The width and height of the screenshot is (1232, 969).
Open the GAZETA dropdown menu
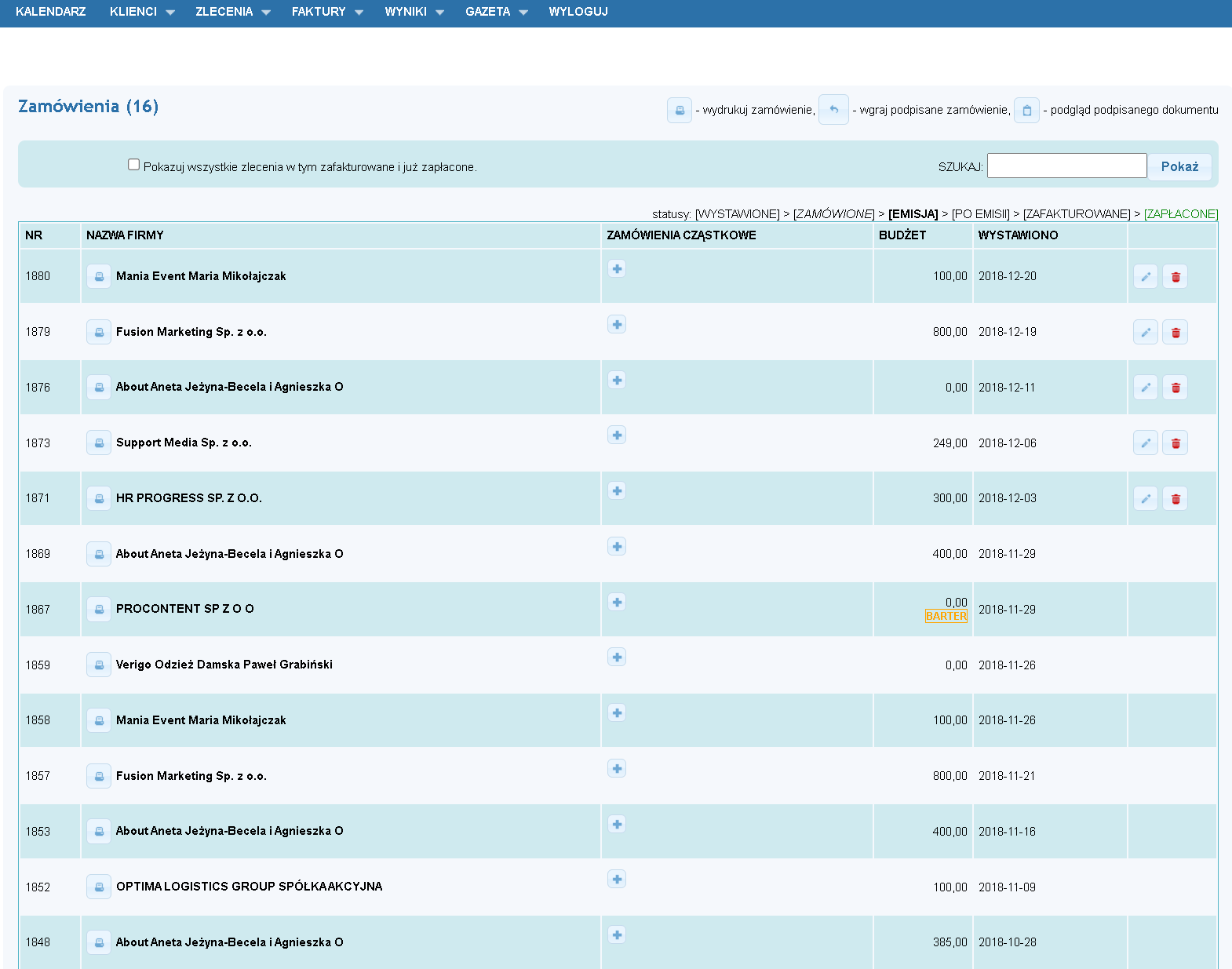[496, 12]
